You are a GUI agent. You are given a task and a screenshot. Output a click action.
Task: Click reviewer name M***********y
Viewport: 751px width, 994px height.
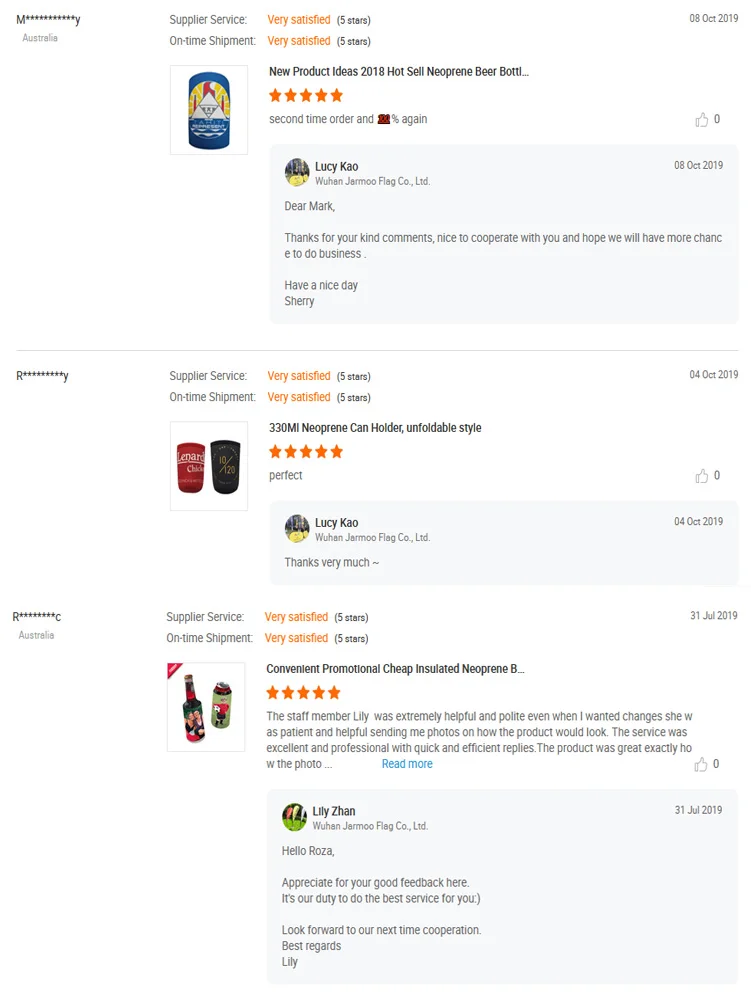coord(48,20)
